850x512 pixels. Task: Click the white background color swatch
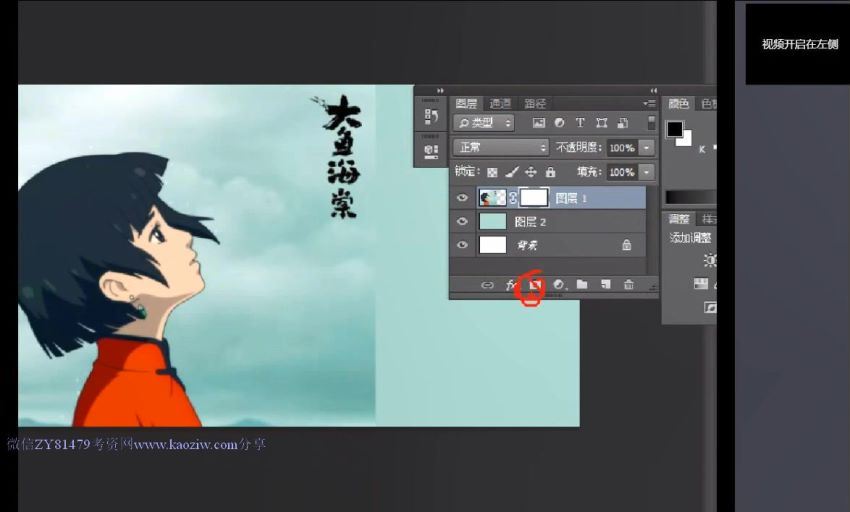686,140
